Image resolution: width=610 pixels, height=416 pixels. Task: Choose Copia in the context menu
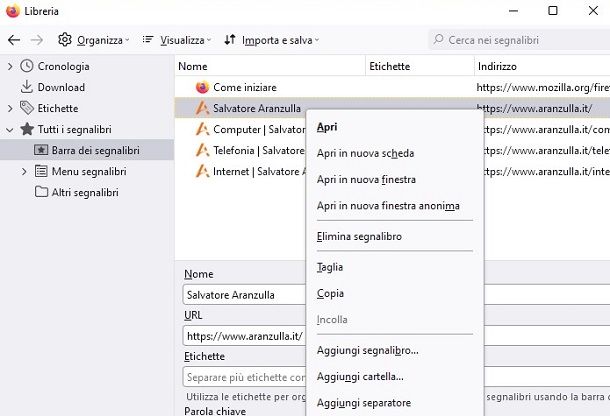395,293
